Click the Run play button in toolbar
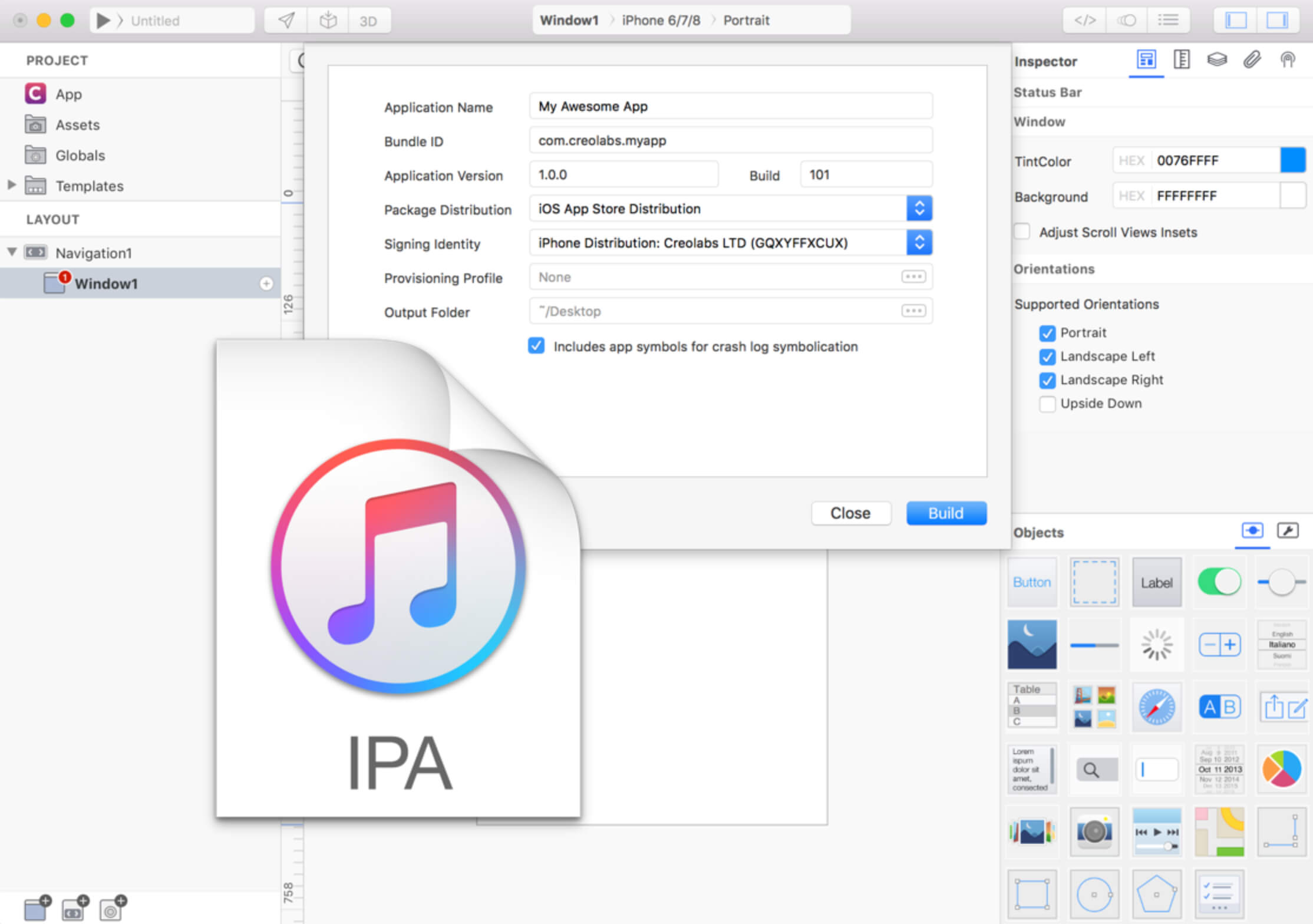 (103, 21)
